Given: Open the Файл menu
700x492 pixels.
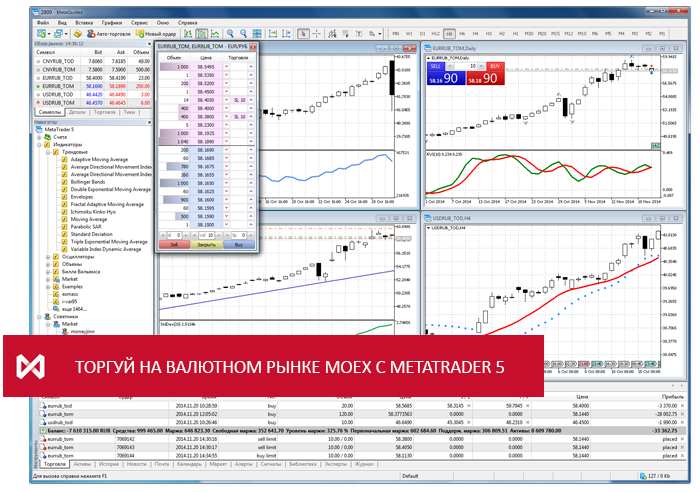Looking at the screenshot, I should pos(43,22).
